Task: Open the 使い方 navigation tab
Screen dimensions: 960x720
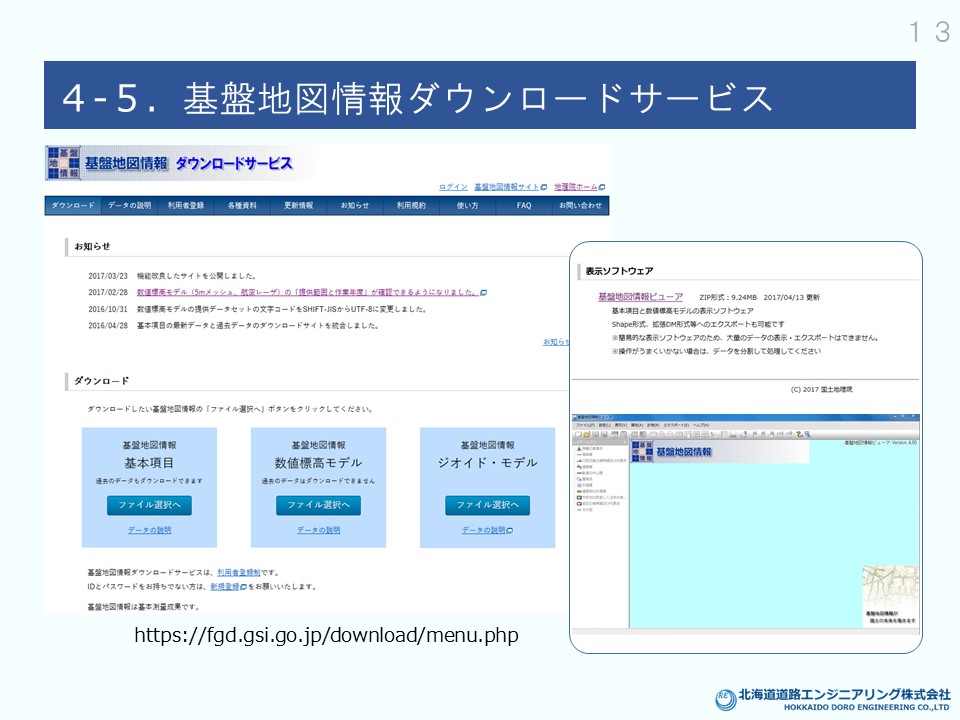Action: click(x=468, y=205)
